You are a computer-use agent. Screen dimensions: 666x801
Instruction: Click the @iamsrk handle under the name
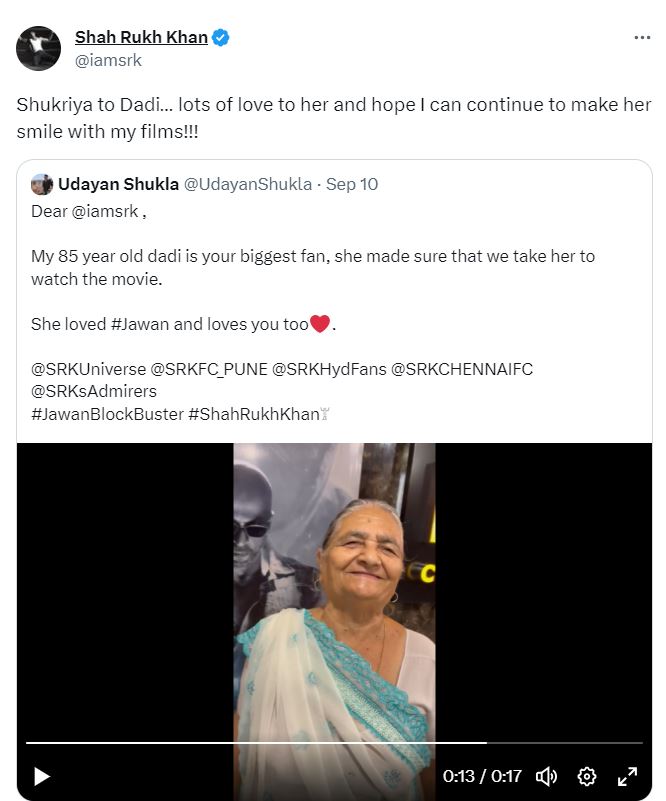(x=108, y=60)
